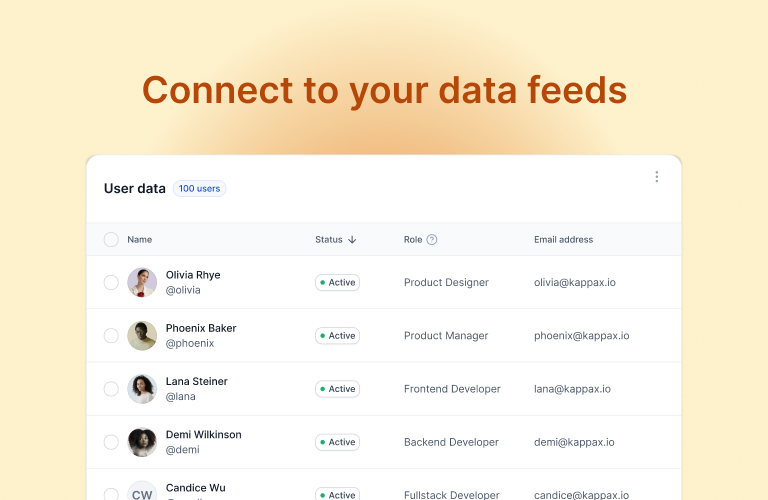Open the three-dot menu on User data card

(x=656, y=177)
